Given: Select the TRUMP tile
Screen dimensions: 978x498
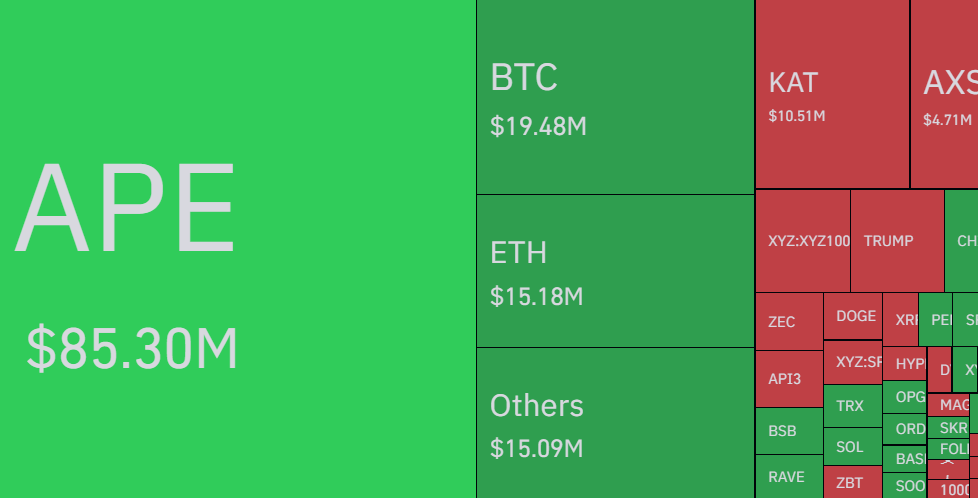Looking at the screenshot, I should 896,241.
